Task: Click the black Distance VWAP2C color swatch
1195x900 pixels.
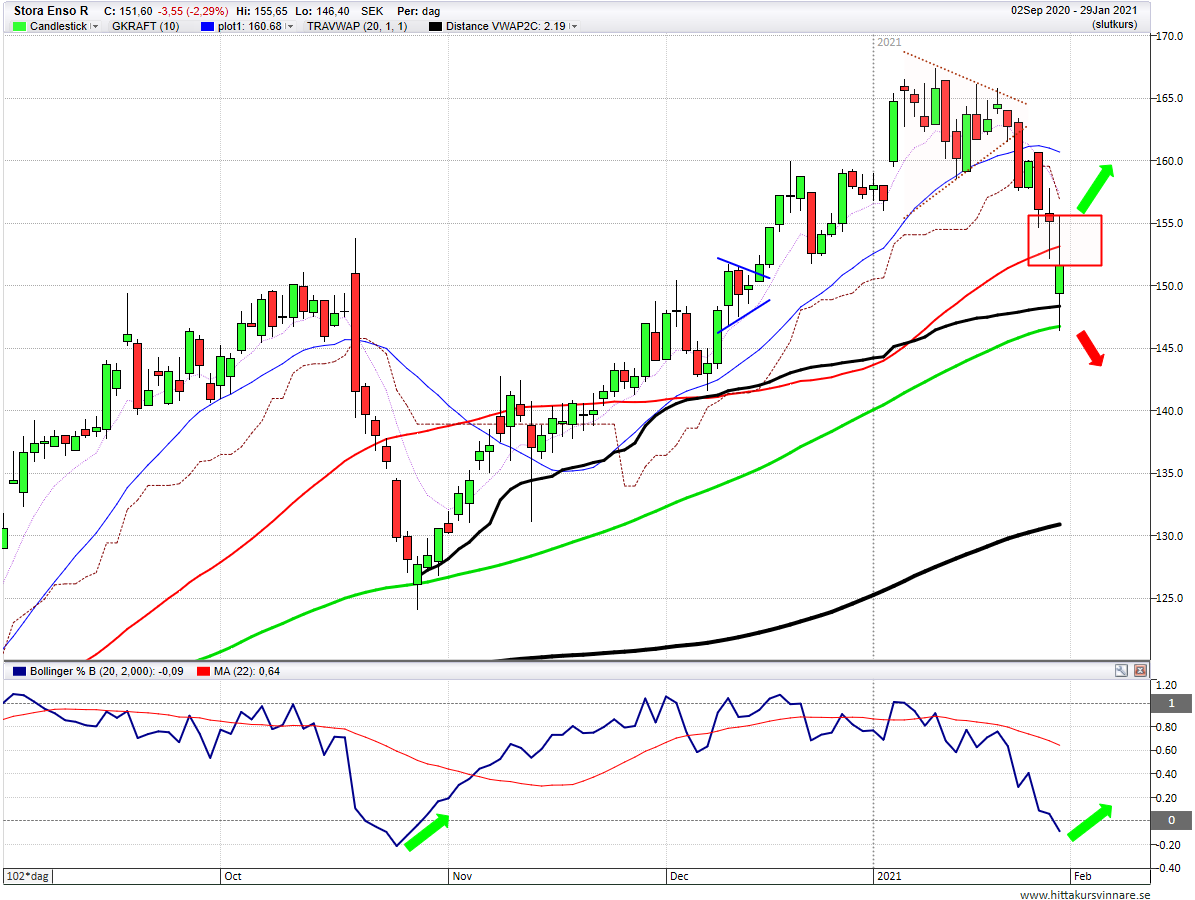Action: (x=435, y=26)
